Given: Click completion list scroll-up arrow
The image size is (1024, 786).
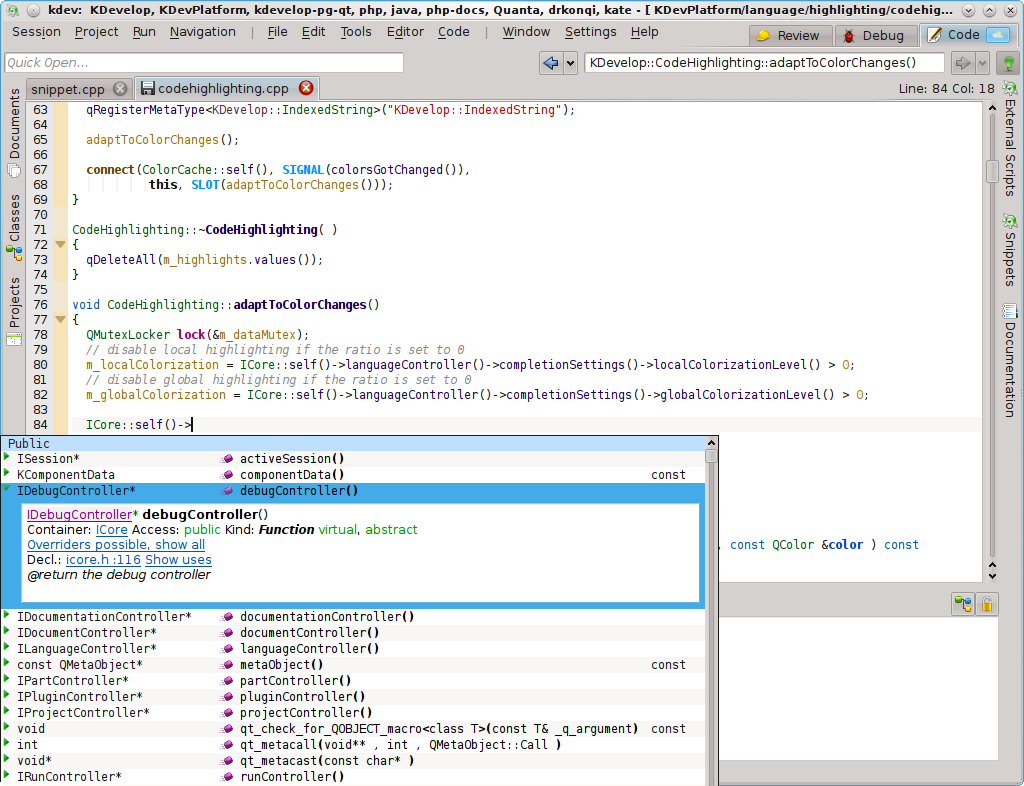Looking at the screenshot, I should 711,443.
